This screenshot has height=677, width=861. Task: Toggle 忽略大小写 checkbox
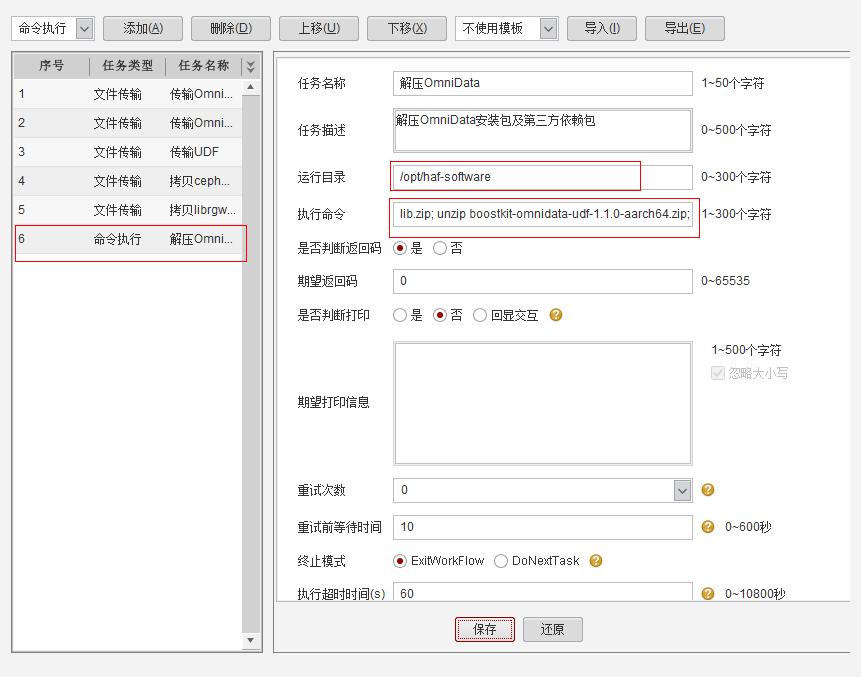[717, 373]
